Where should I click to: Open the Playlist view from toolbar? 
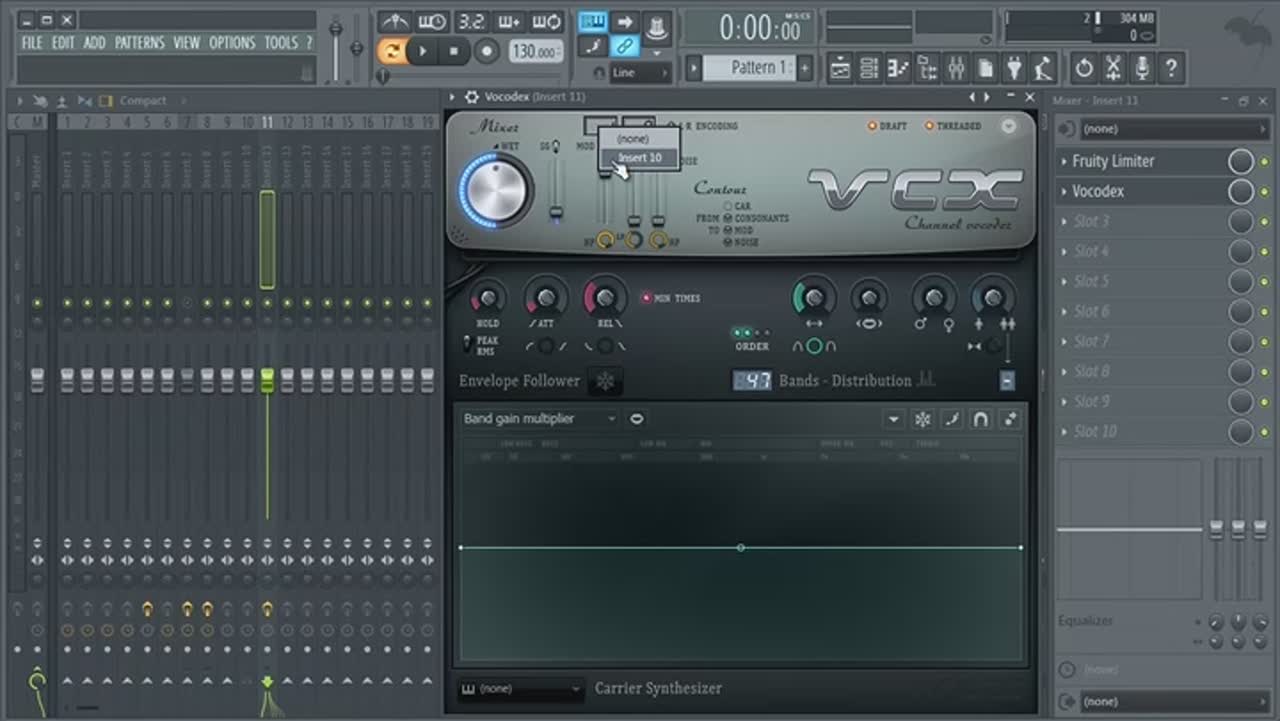(x=840, y=68)
